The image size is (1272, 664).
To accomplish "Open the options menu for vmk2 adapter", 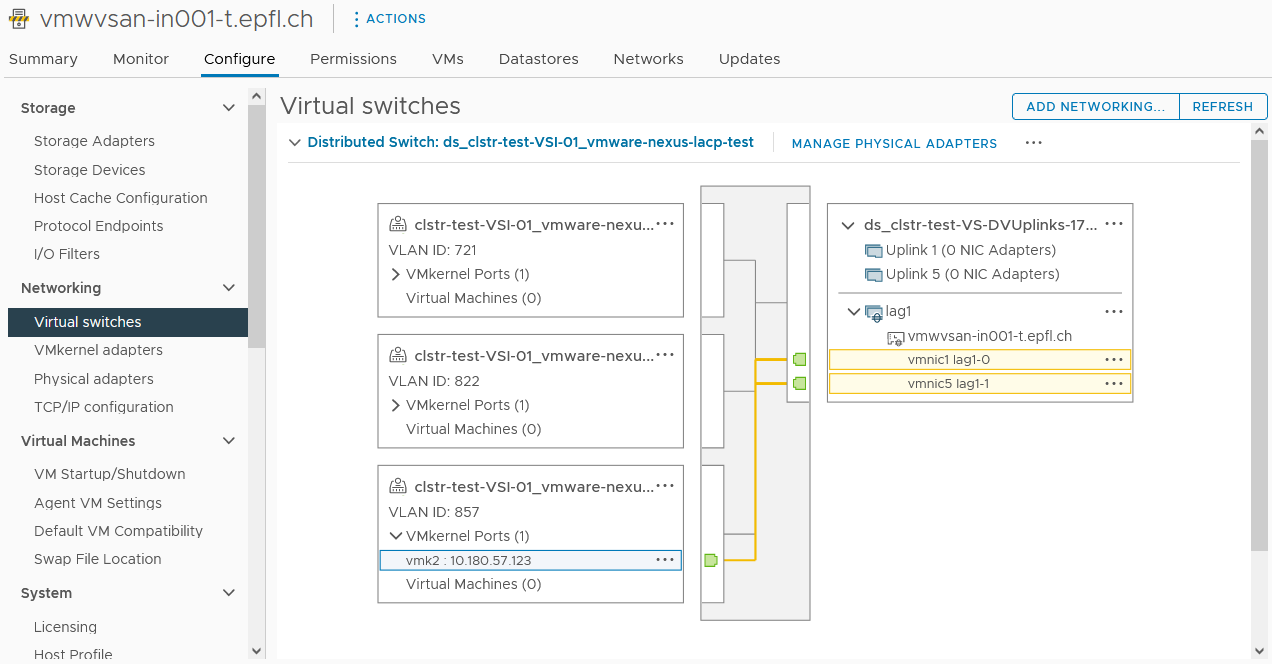I will click(665, 560).
